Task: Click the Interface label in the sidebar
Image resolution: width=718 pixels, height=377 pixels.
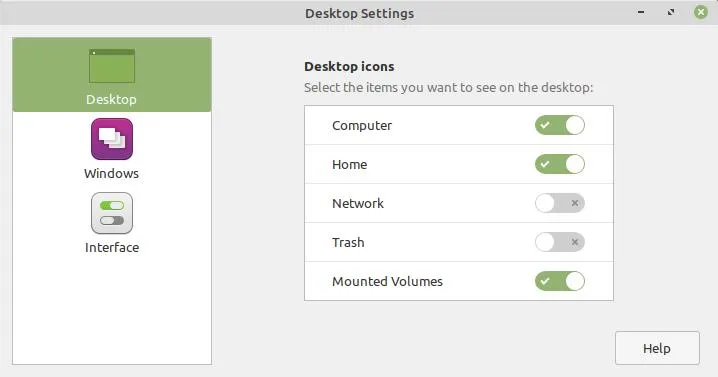Action: pos(112,247)
